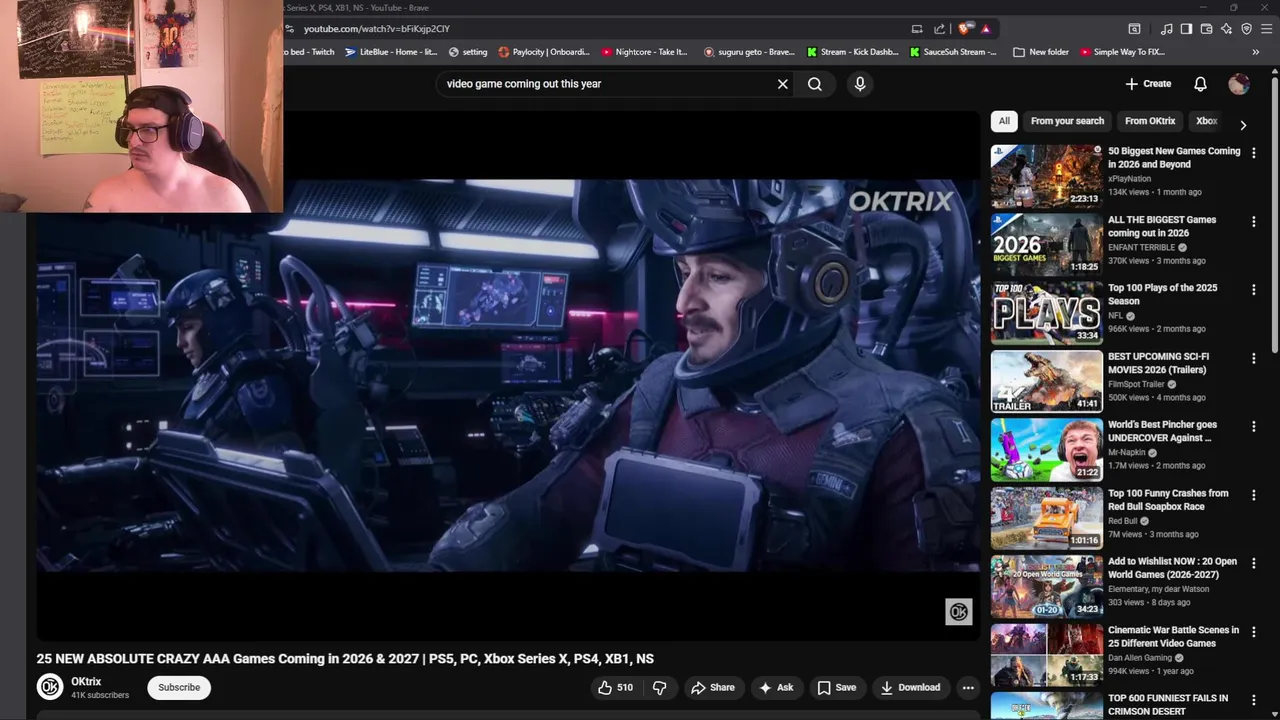This screenshot has height=720, width=1280.
Task: Open more actions menu under video
Action: click(x=968, y=687)
